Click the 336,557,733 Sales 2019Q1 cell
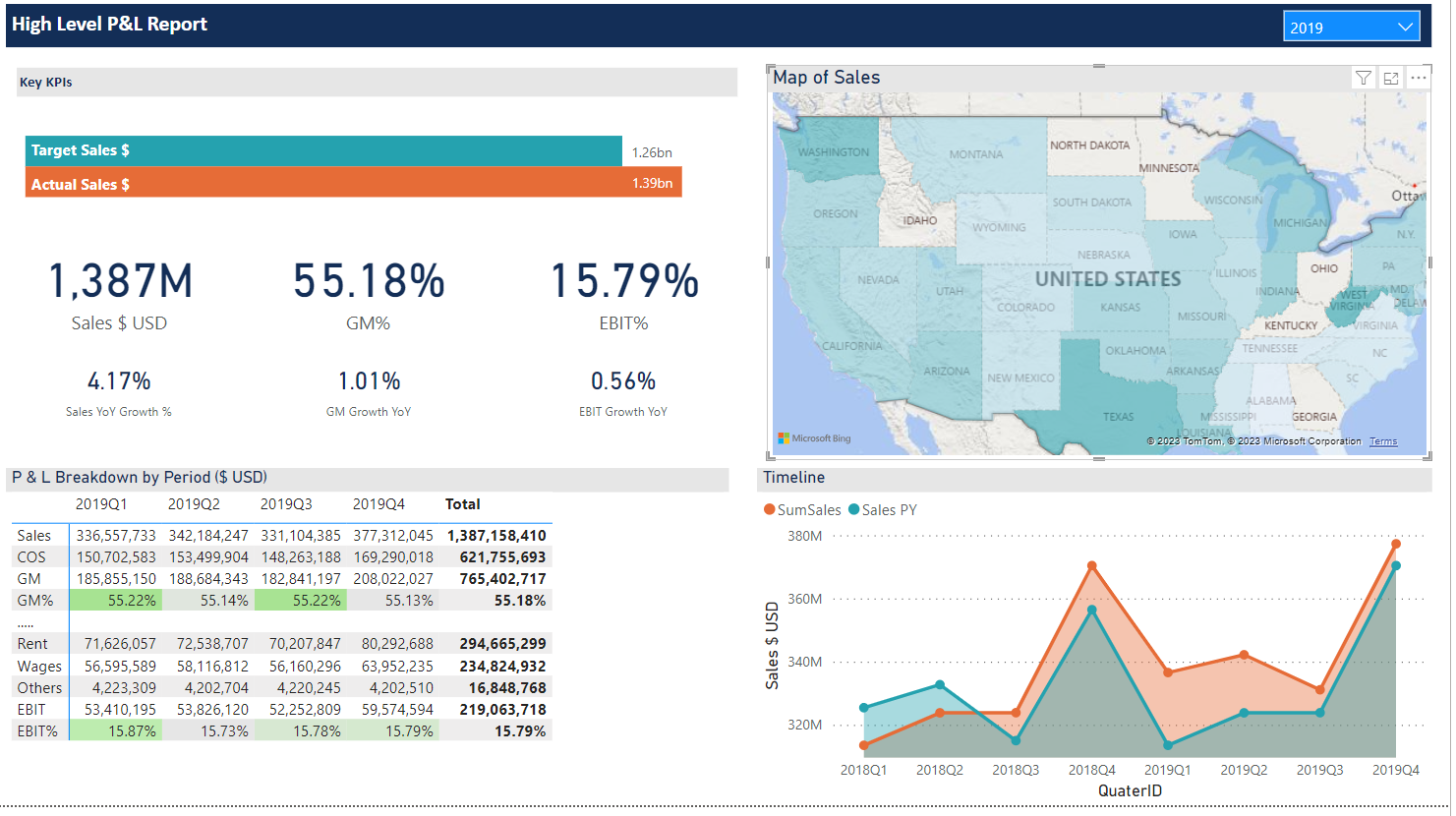 116,536
